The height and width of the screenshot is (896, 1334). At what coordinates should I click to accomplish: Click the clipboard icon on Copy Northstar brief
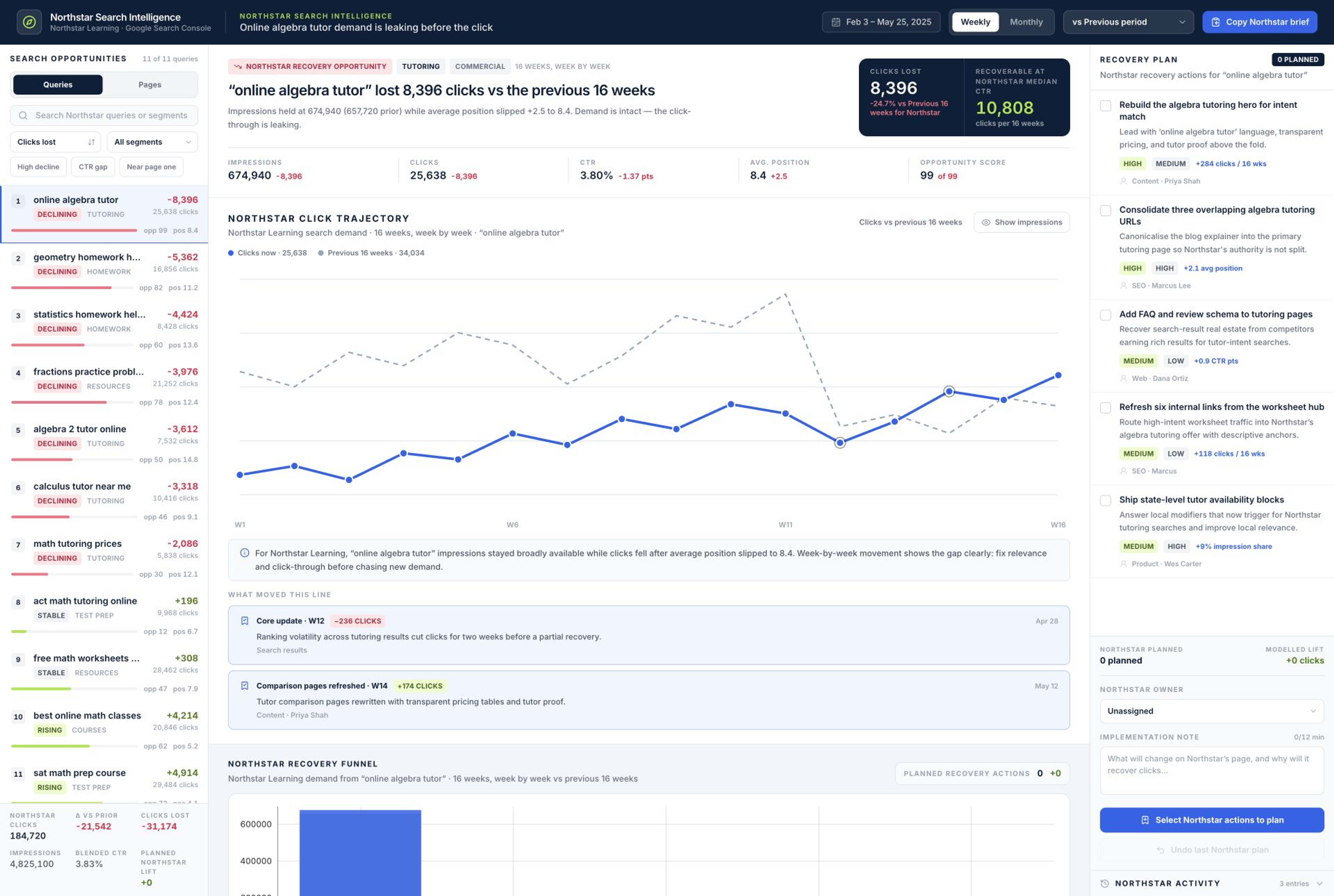[x=1216, y=22]
